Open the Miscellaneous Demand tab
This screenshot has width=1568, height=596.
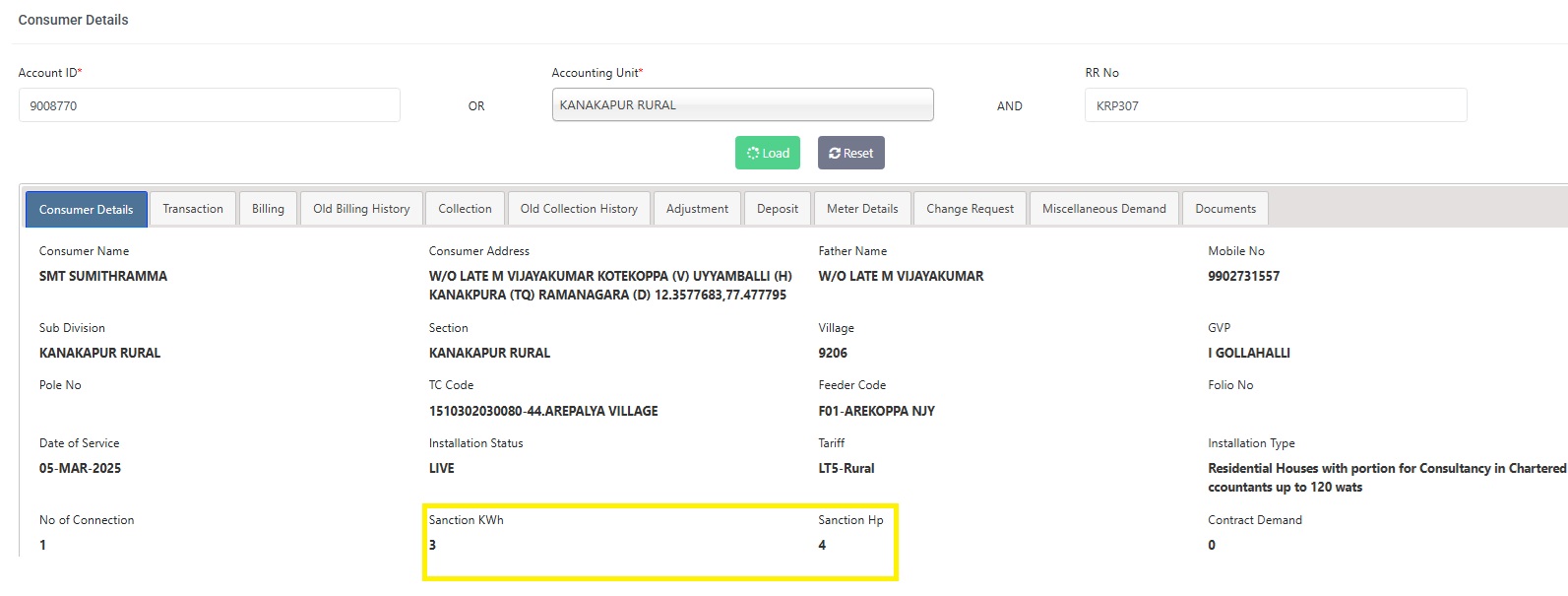tap(1103, 209)
